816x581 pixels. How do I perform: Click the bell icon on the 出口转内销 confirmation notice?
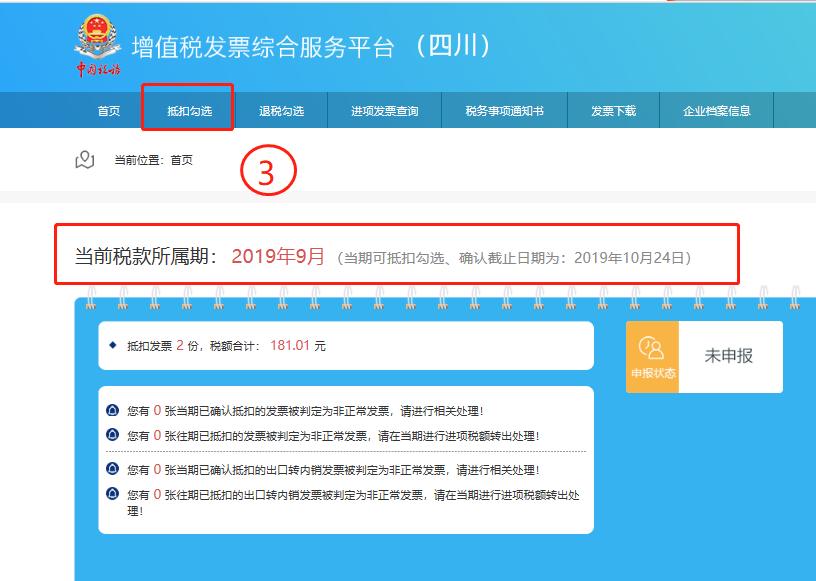[x=113, y=467]
